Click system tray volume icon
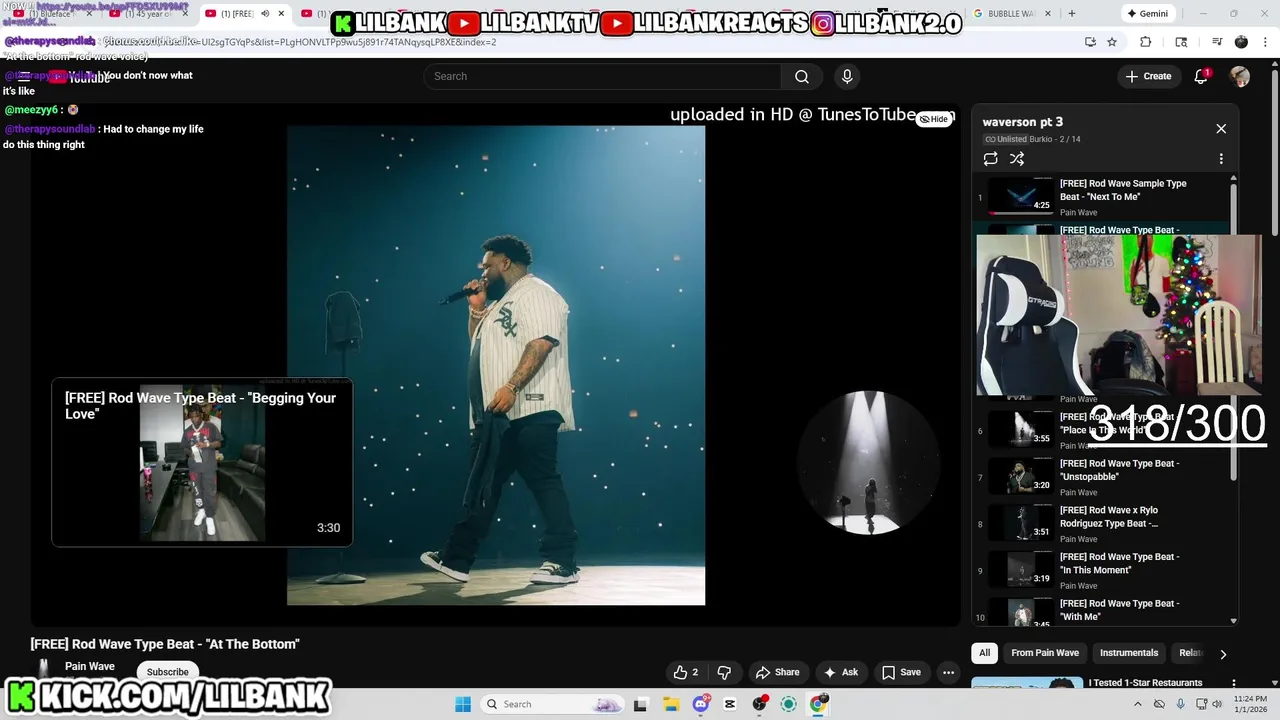The width and height of the screenshot is (1280, 720). [1217, 704]
